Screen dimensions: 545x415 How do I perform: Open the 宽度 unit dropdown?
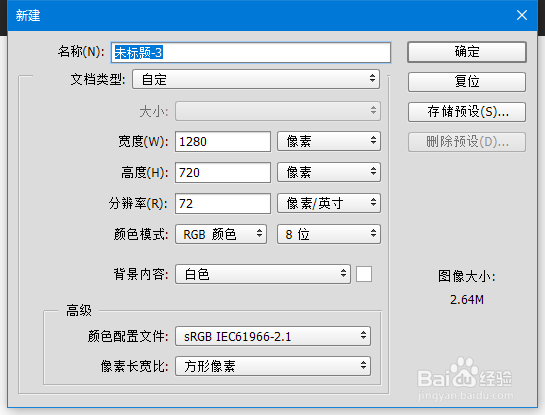click(329, 141)
